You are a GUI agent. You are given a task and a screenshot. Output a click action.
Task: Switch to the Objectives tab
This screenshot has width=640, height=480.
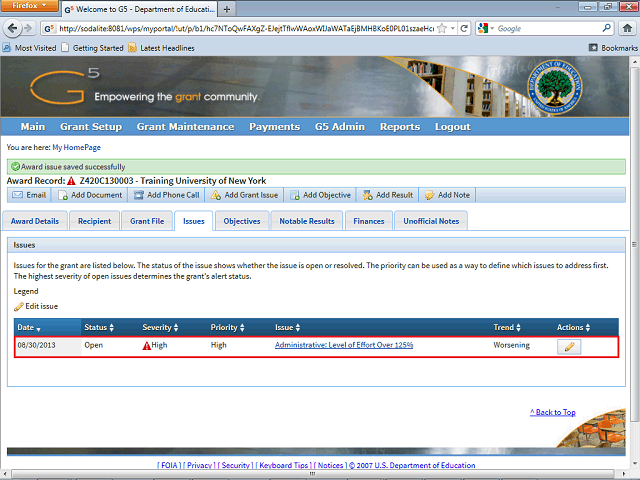click(x=242, y=221)
